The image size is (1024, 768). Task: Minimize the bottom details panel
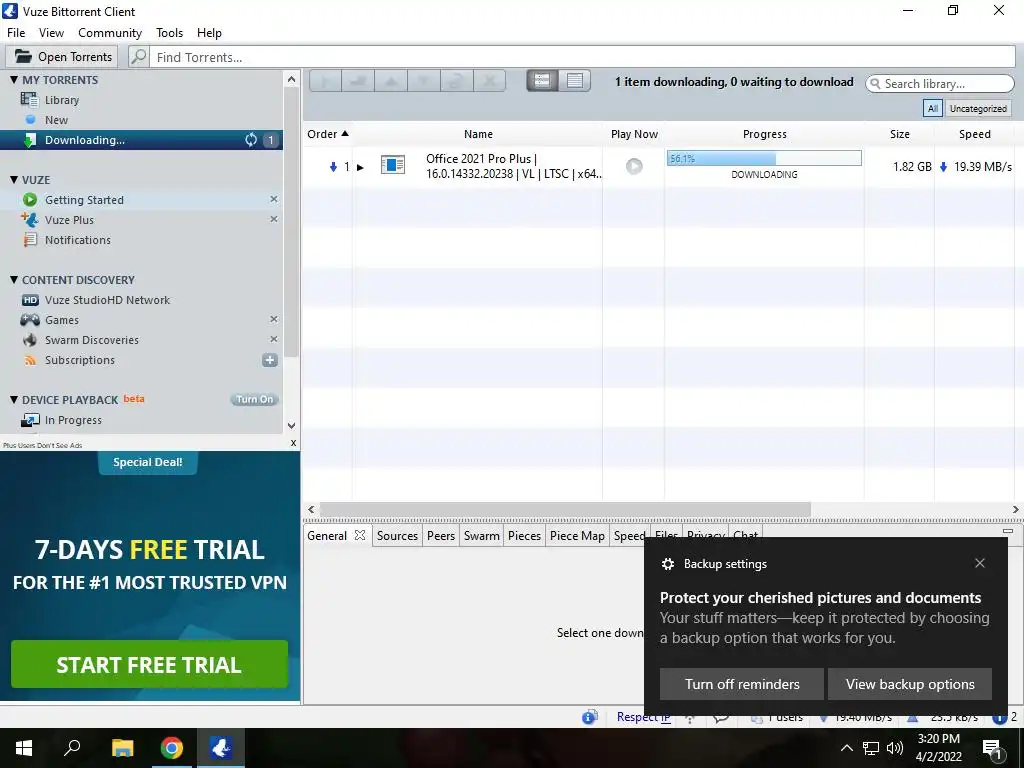tap(1008, 532)
